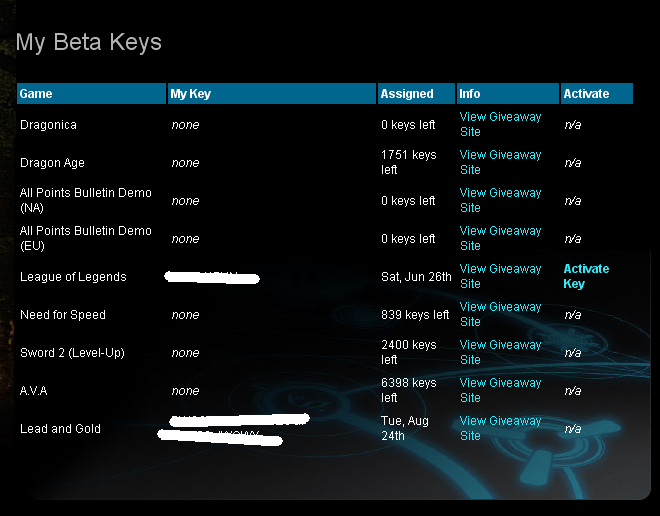Viewport: 660px width, 516px height.
Task: Click the Activate column header
Action: (596, 93)
